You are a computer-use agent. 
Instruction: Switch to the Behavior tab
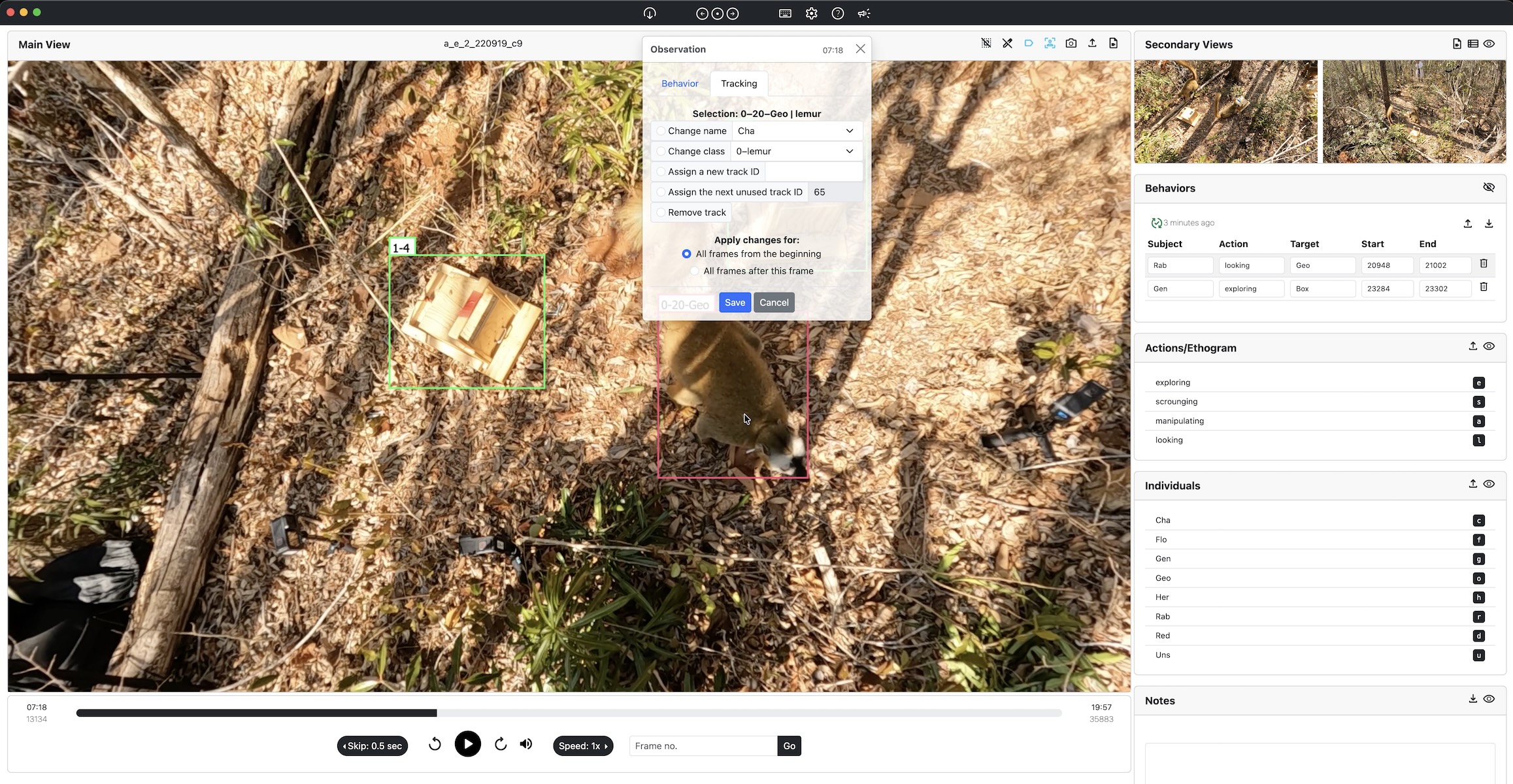pos(679,84)
